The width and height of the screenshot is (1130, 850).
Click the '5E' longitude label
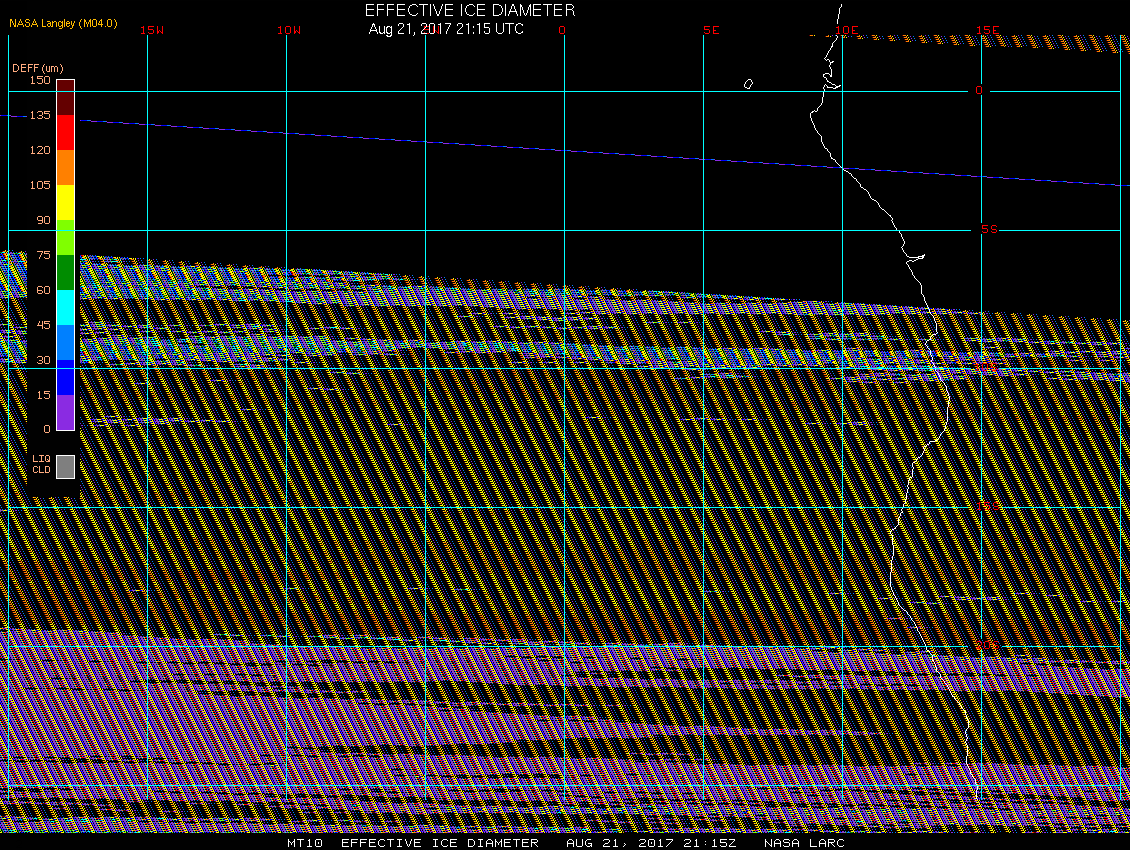[x=711, y=30]
